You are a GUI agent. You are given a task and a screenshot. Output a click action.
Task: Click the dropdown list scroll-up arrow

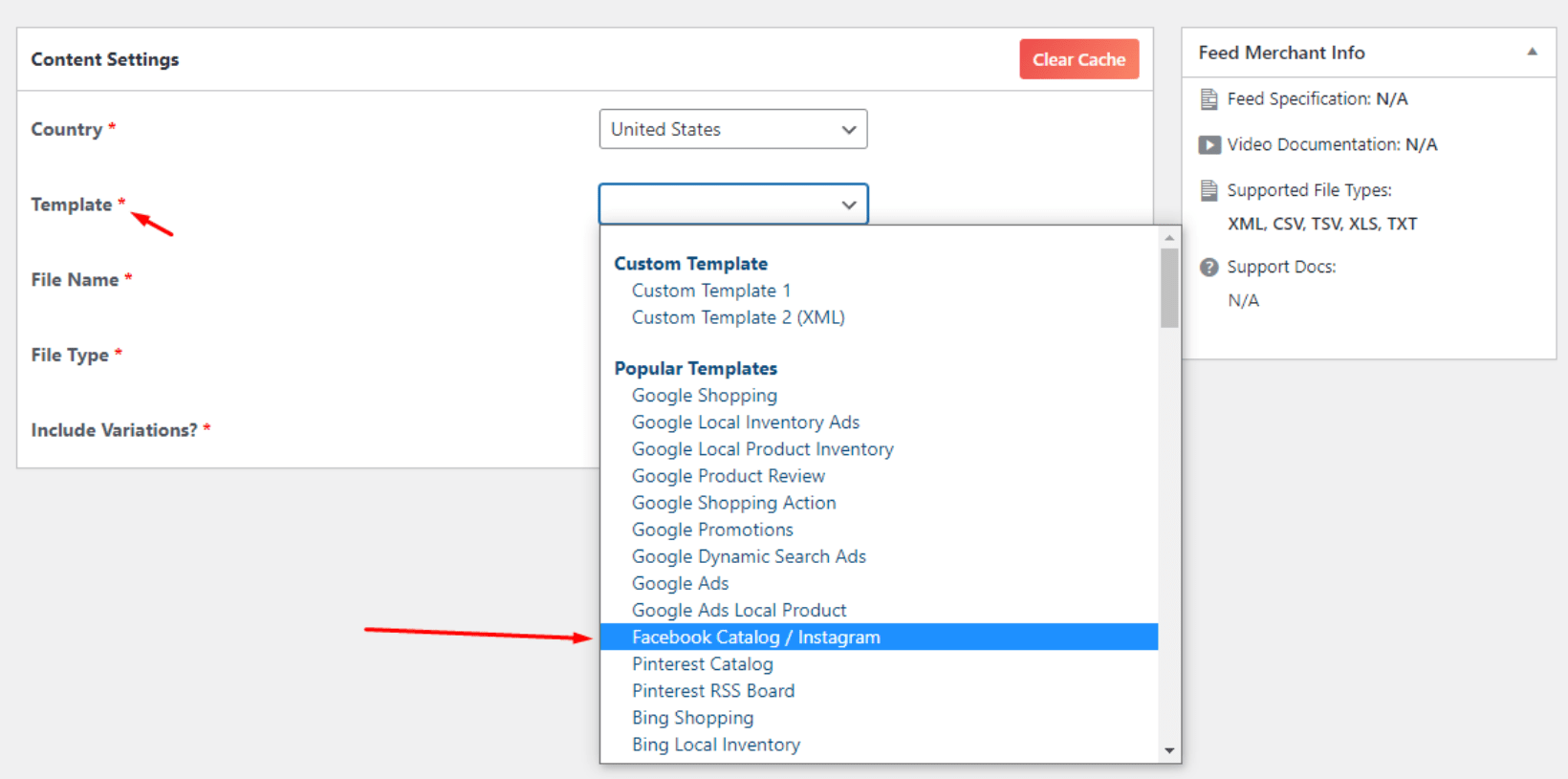pos(1169,238)
